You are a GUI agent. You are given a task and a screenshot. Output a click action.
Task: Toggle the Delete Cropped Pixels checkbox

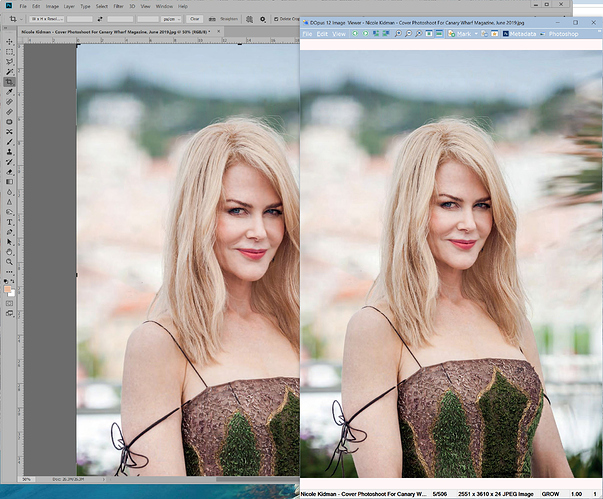[x=276, y=19]
